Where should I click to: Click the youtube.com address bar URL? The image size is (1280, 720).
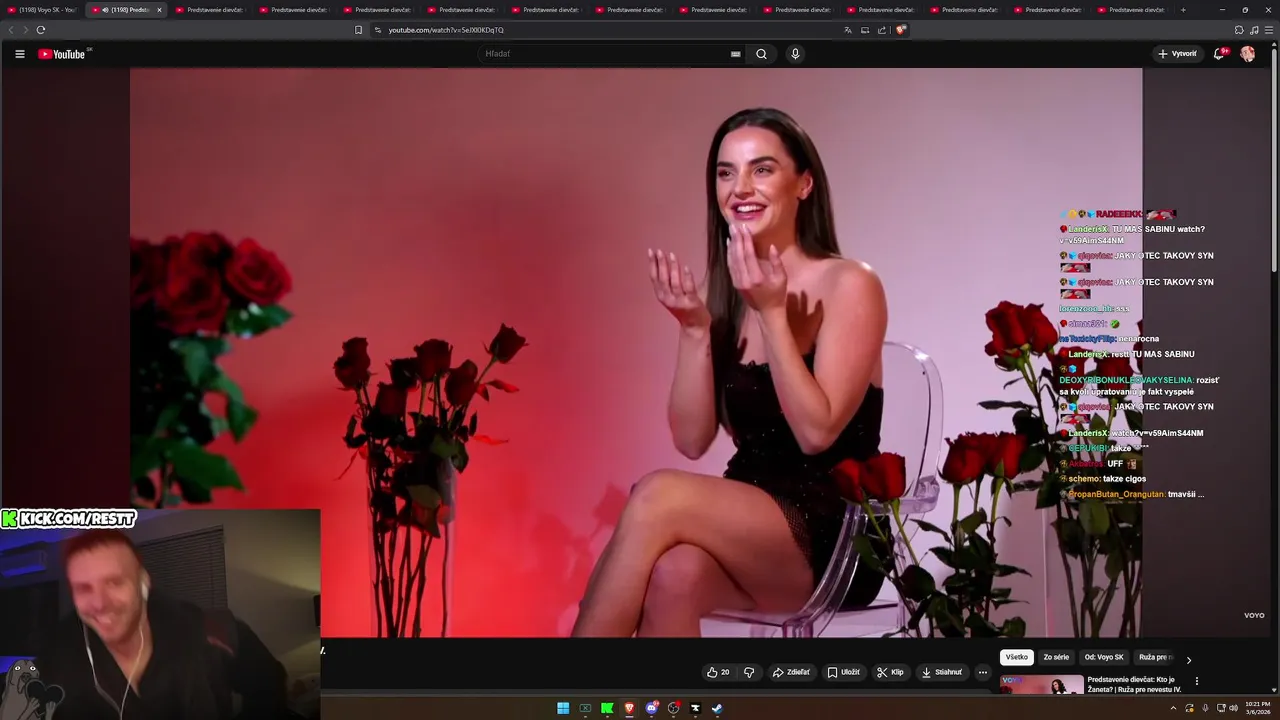pyautogui.click(x=446, y=30)
